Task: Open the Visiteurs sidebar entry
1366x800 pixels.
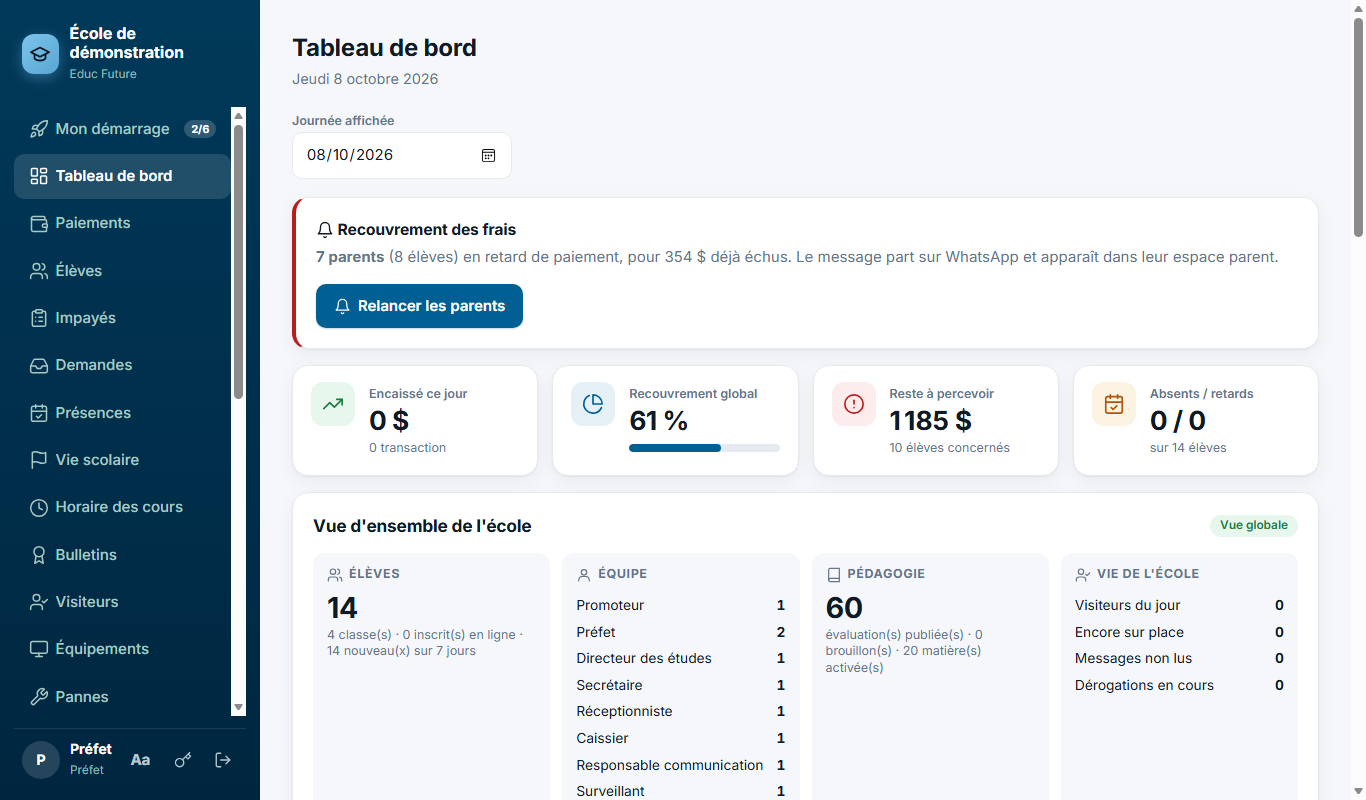Action: click(x=122, y=602)
